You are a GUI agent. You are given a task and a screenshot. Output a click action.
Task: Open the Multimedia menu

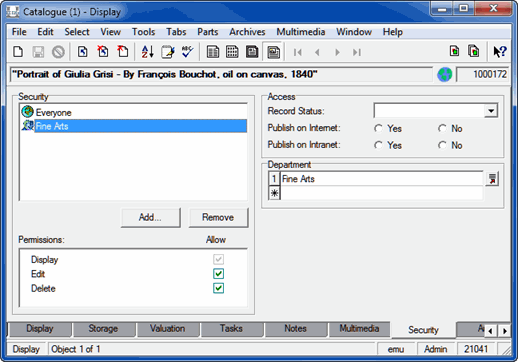(x=301, y=32)
